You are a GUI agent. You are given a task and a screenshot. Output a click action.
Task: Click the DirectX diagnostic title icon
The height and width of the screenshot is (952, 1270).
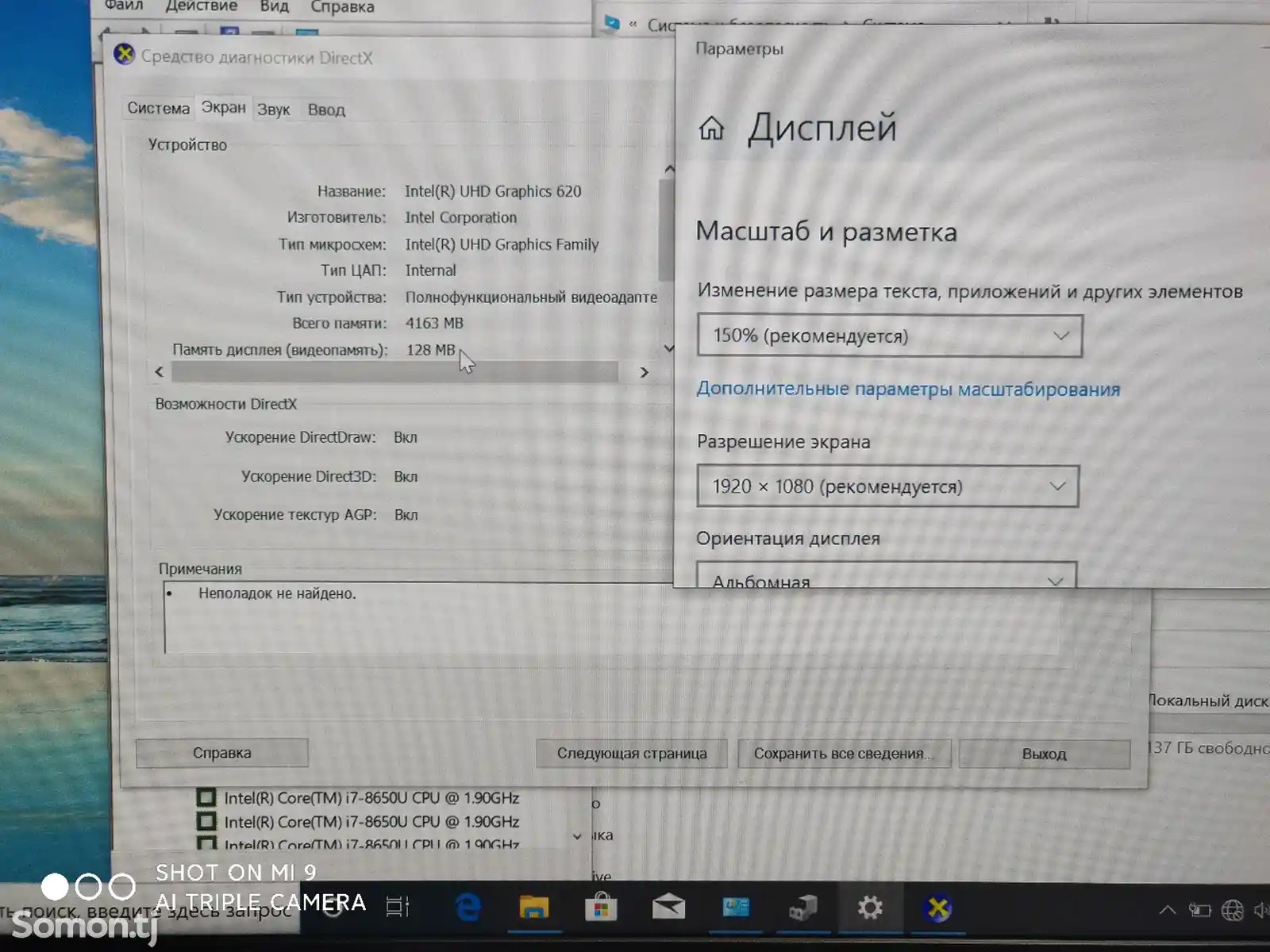[x=124, y=55]
